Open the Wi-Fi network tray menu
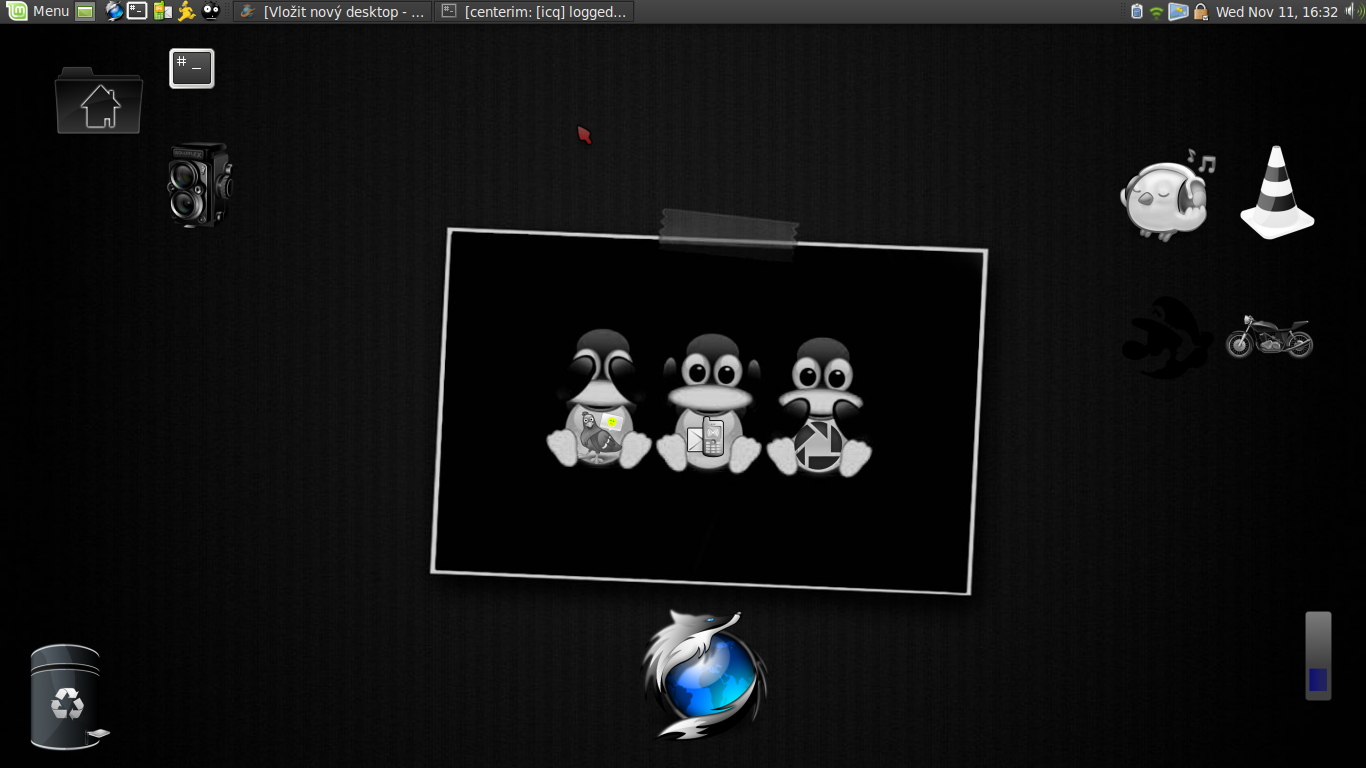1366x768 pixels. [x=1156, y=12]
